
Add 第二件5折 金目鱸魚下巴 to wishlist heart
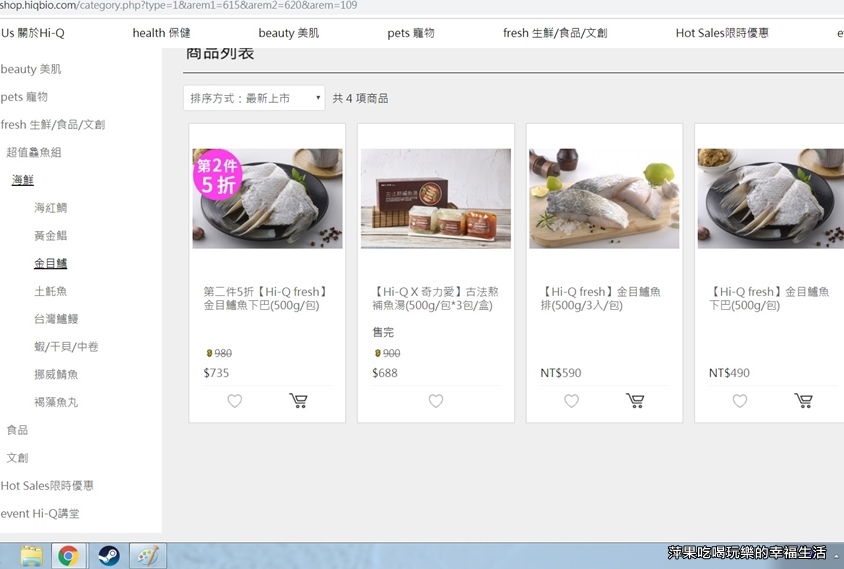point(235,401)
